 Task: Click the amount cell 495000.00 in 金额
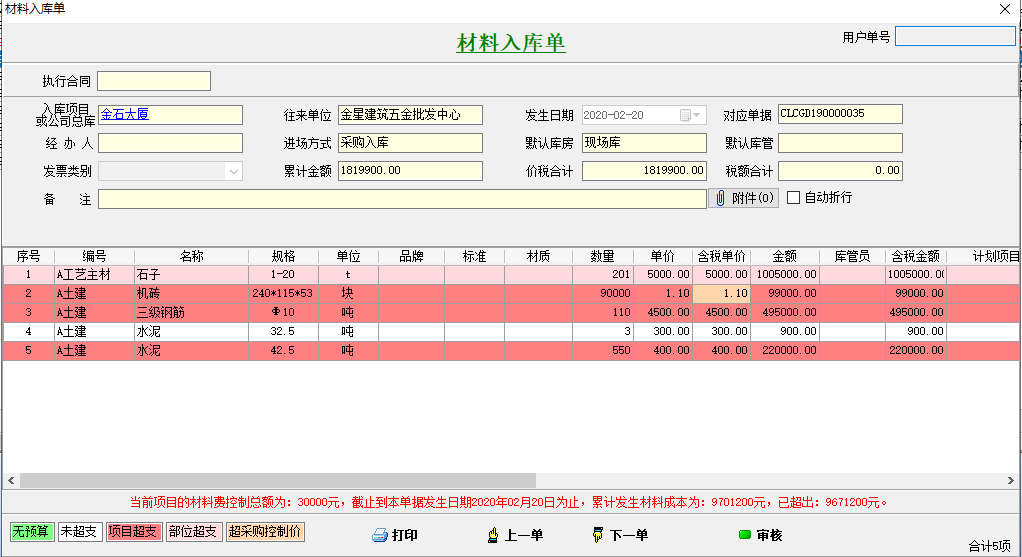pos(785,313)
